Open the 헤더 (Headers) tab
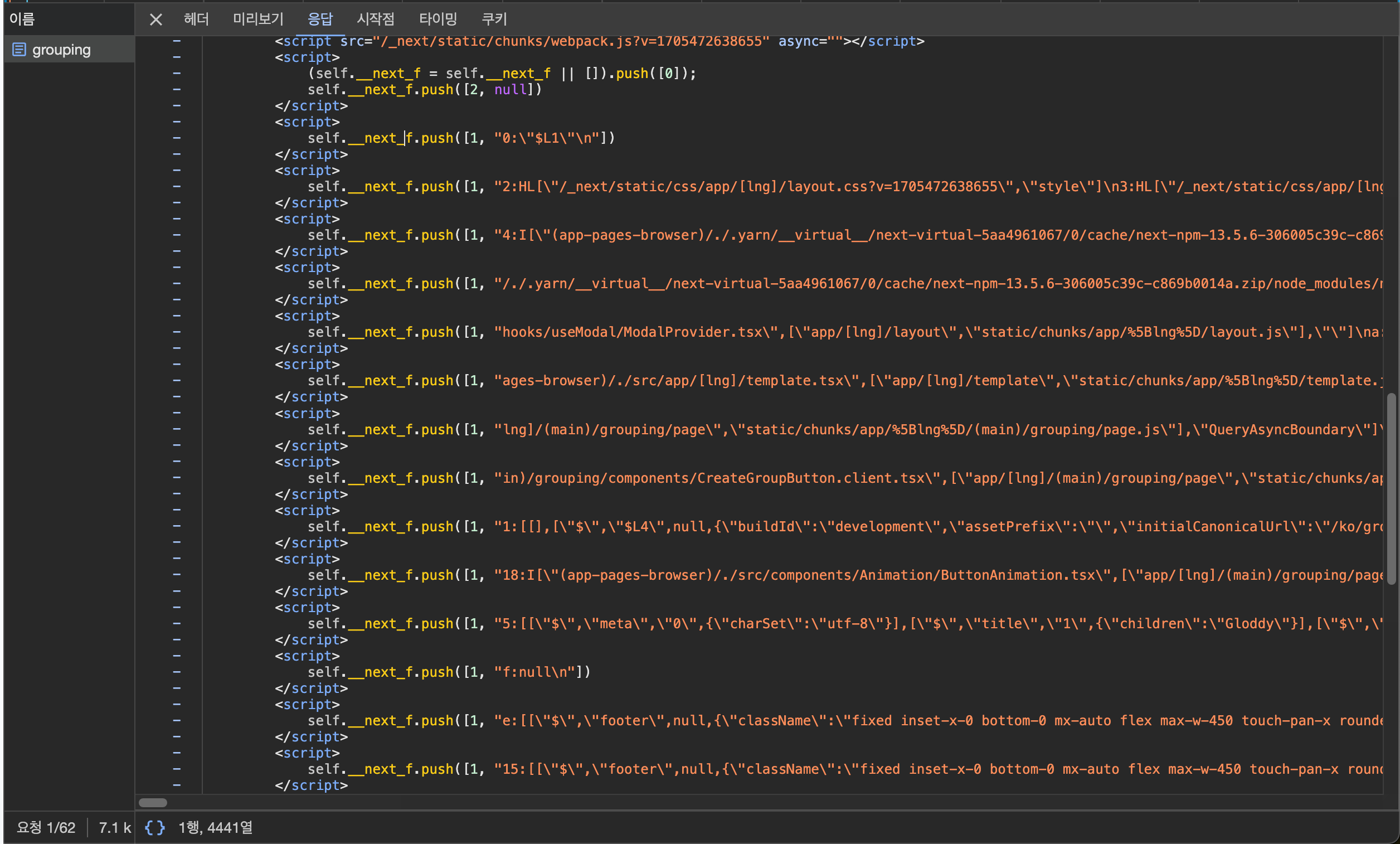Viewport: 1400px width, 844px height. pyautogui.click(x=197, y=20)
